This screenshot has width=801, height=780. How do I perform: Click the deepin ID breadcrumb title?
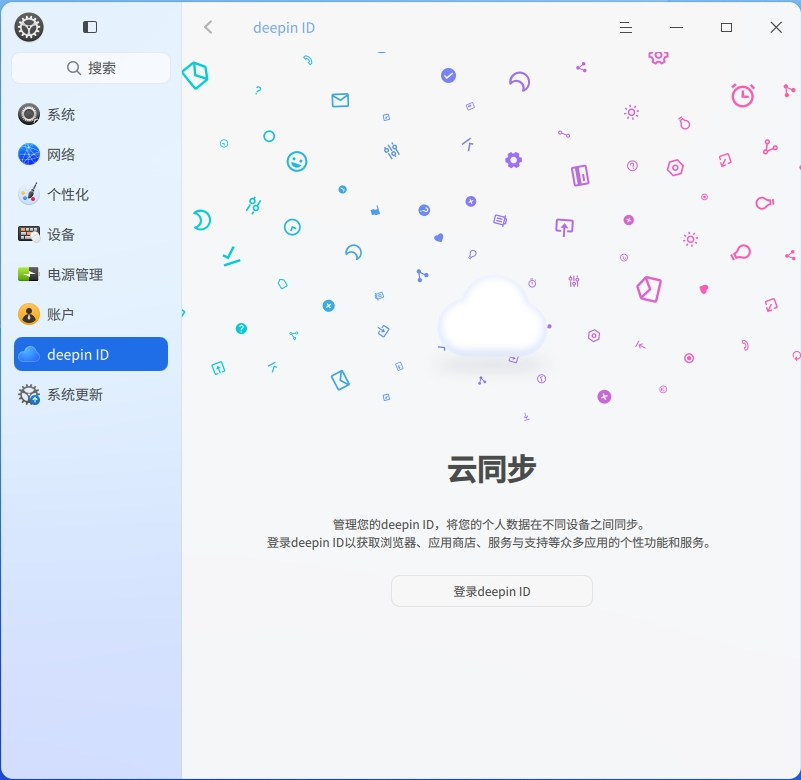pos(284,28)
